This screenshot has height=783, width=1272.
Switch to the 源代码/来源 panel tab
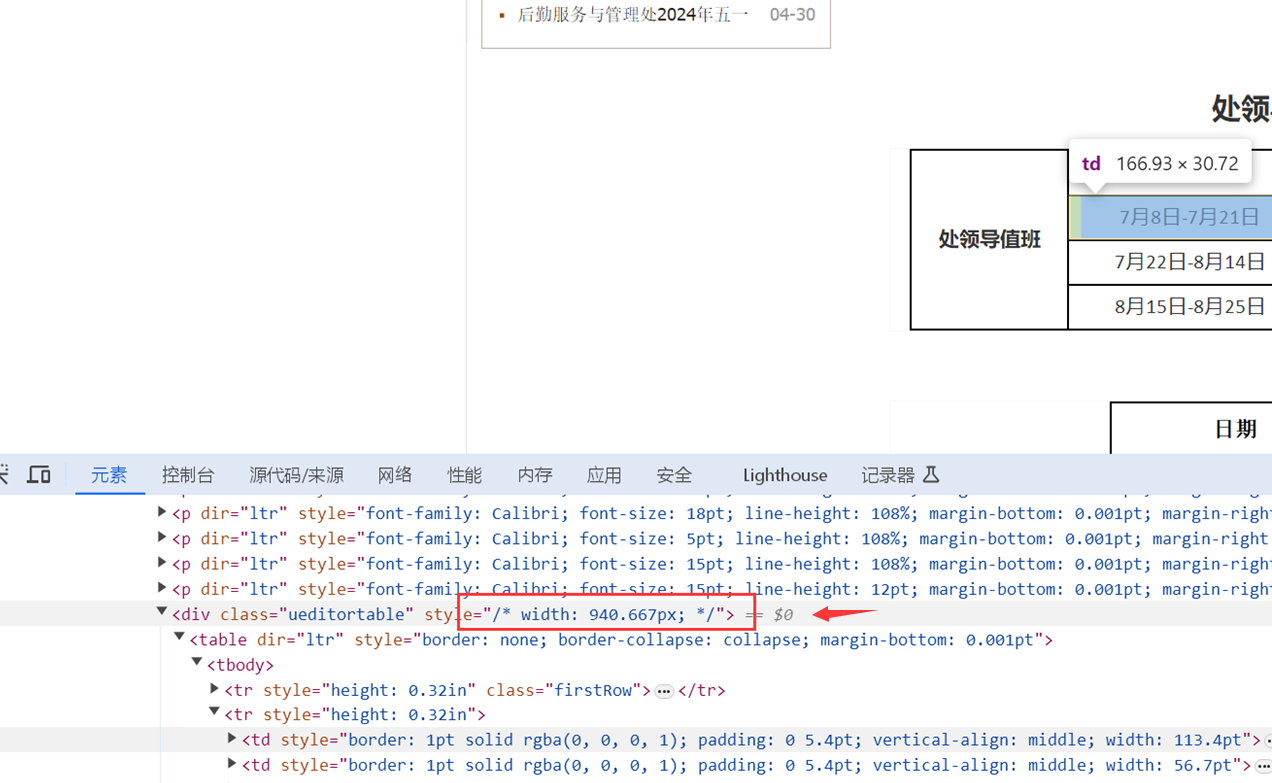(296, 475)
